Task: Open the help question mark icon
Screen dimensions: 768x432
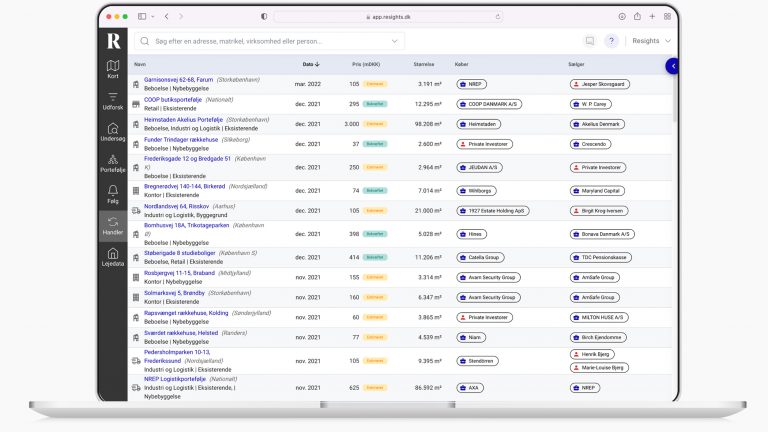Action: 611,41
